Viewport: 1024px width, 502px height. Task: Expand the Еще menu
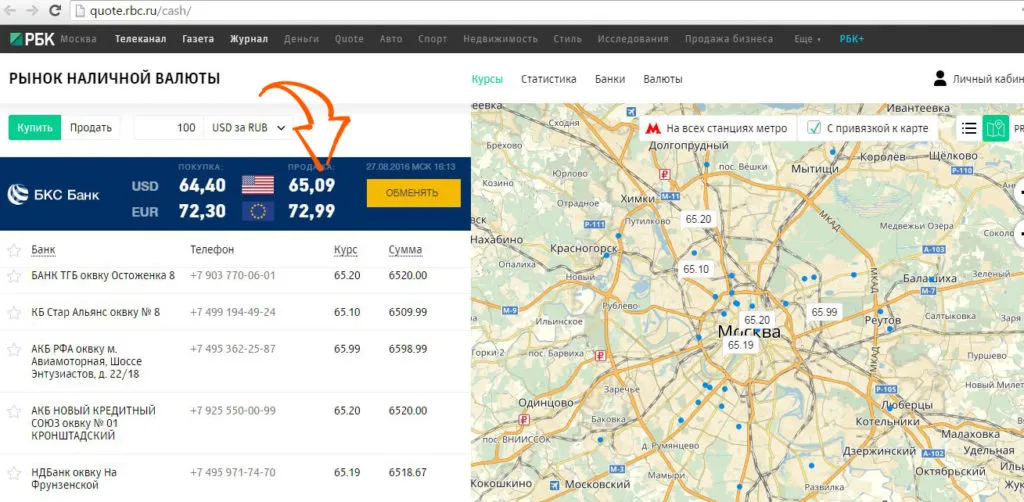[x=807, y=39]
